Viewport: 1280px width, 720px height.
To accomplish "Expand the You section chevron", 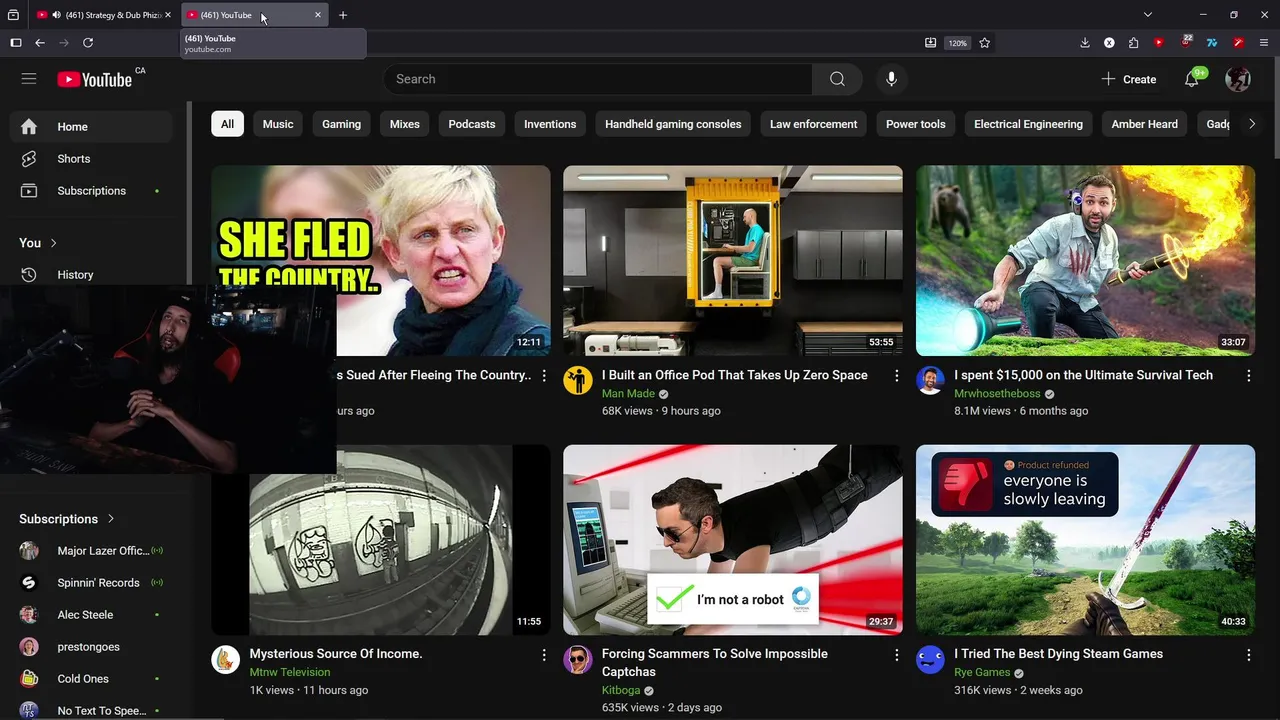I will point(53,243).
